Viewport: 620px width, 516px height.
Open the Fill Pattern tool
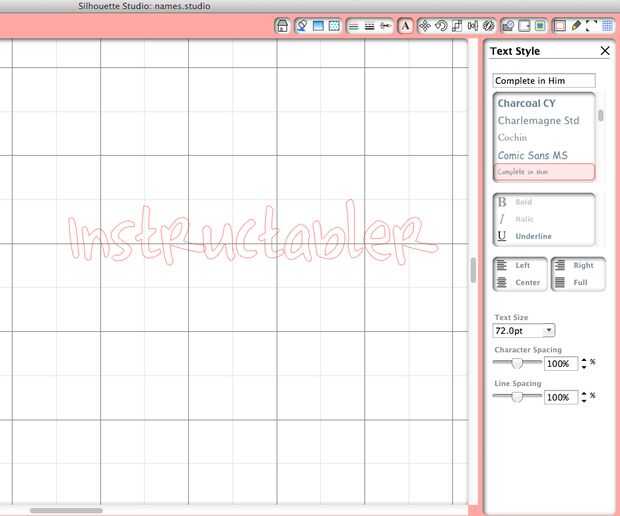[x=334, y=26]
